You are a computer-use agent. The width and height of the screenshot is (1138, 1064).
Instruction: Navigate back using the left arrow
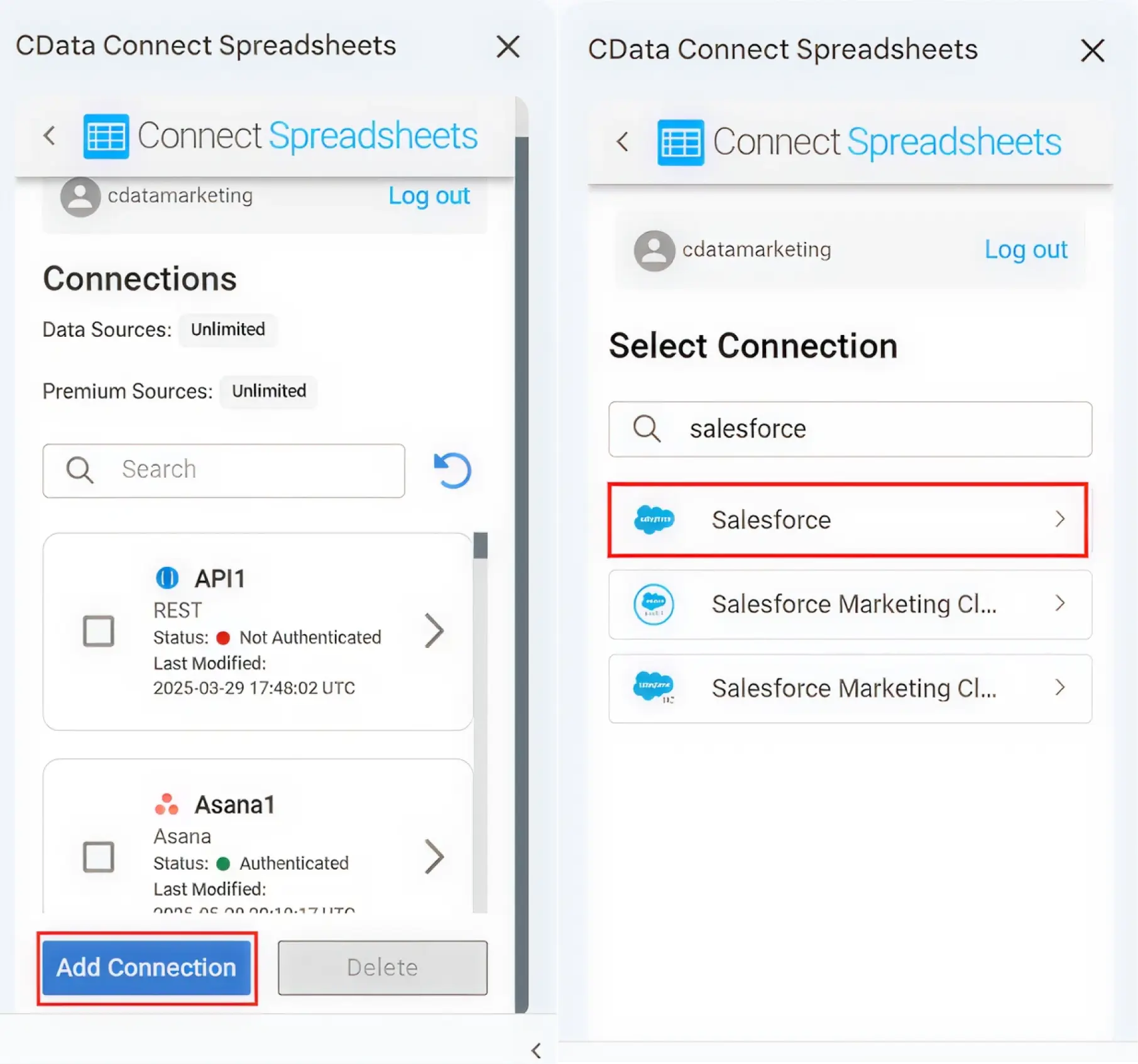pyautogui.click(x=50, y=135)
